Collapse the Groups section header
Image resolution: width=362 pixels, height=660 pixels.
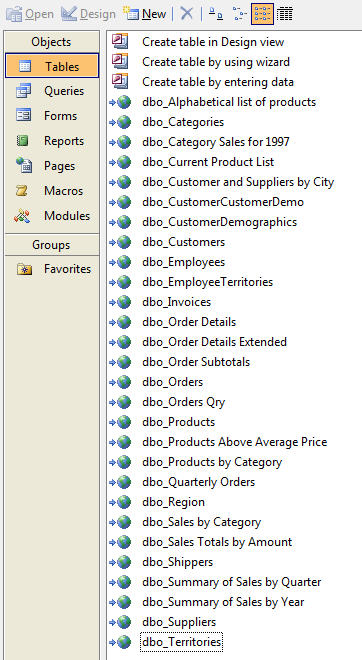[x=52, y=245]
